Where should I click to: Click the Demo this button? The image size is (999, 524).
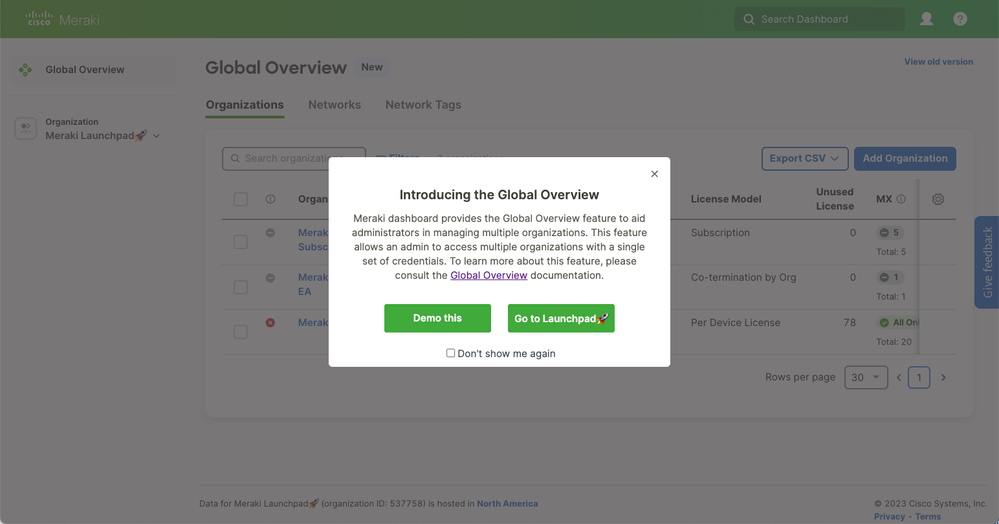[437, 318]
